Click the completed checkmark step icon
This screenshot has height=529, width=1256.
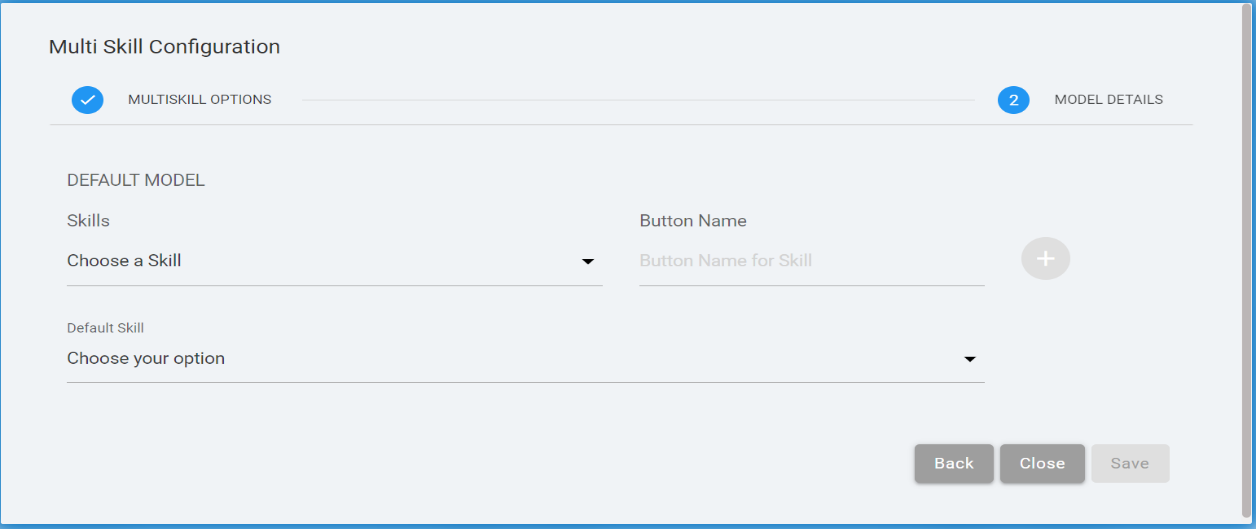point(87,100)
